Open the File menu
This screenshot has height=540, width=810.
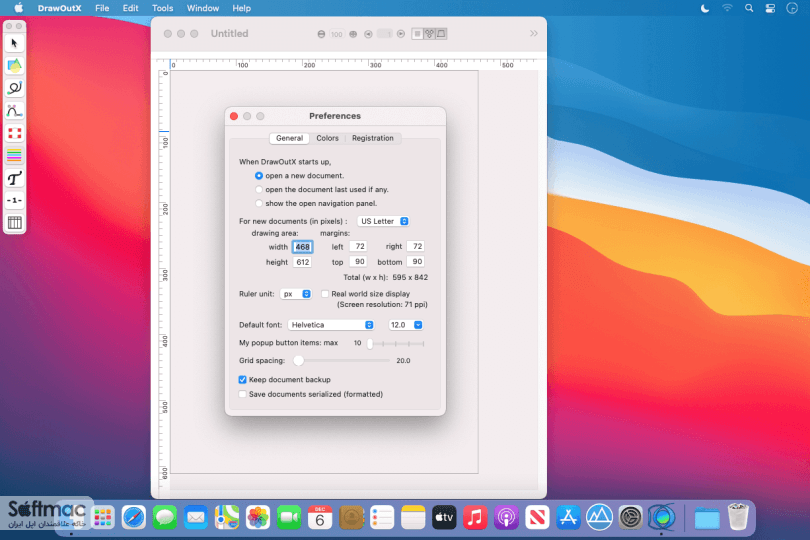[x=102, y=8]
